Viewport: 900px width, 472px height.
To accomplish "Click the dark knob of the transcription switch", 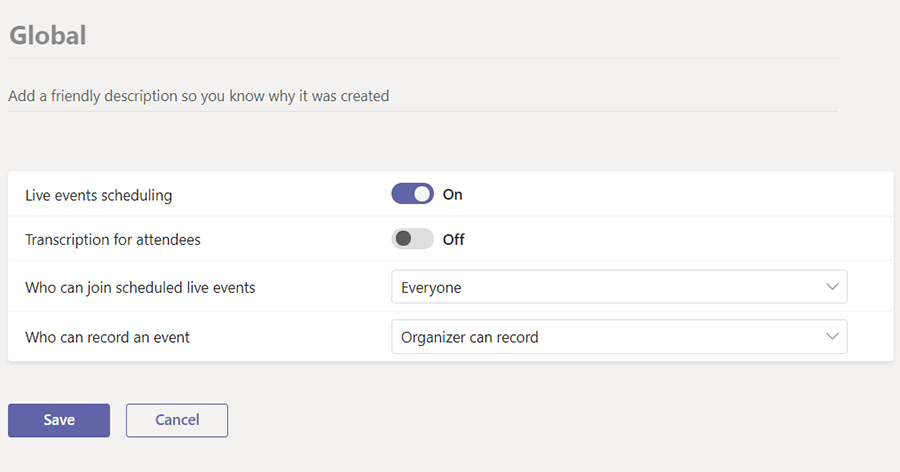I will [404, 238].
